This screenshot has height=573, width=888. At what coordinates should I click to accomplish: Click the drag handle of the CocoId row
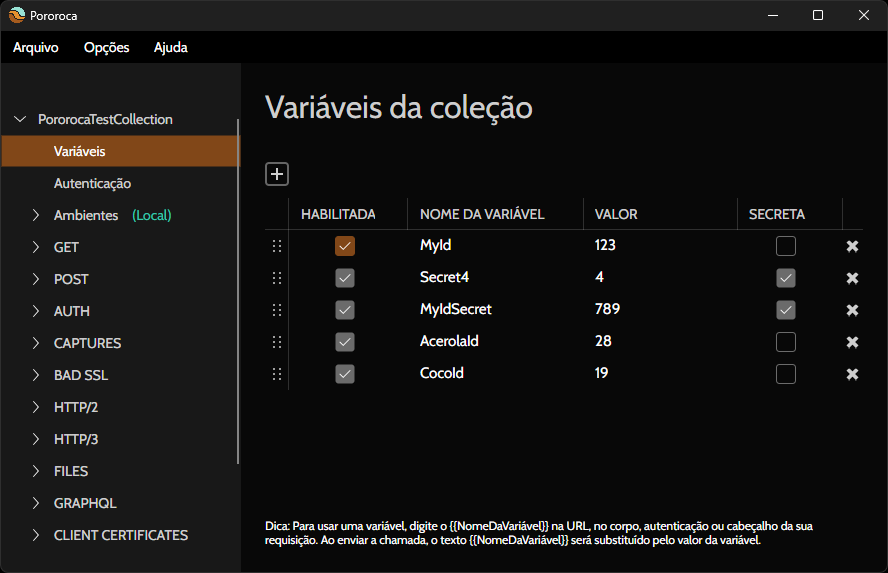277,374
